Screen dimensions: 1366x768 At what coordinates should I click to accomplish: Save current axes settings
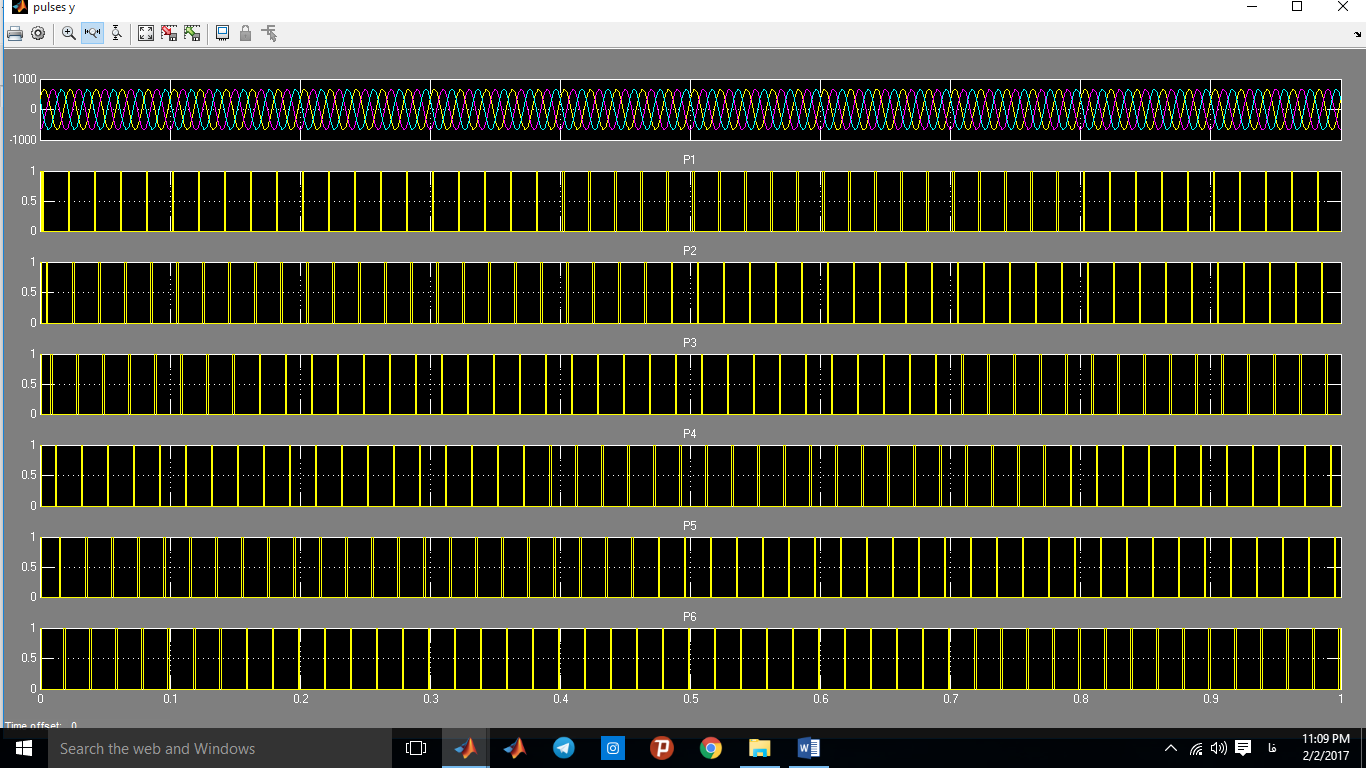pyautogui.click(x=169, y=33)
